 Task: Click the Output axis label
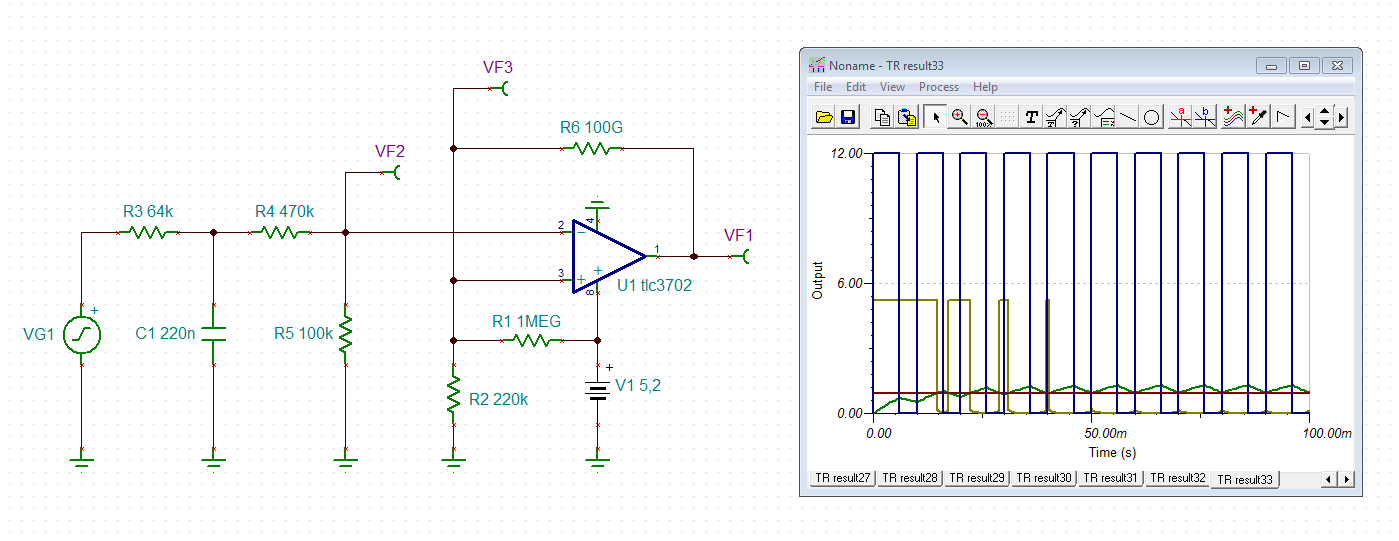818,281
